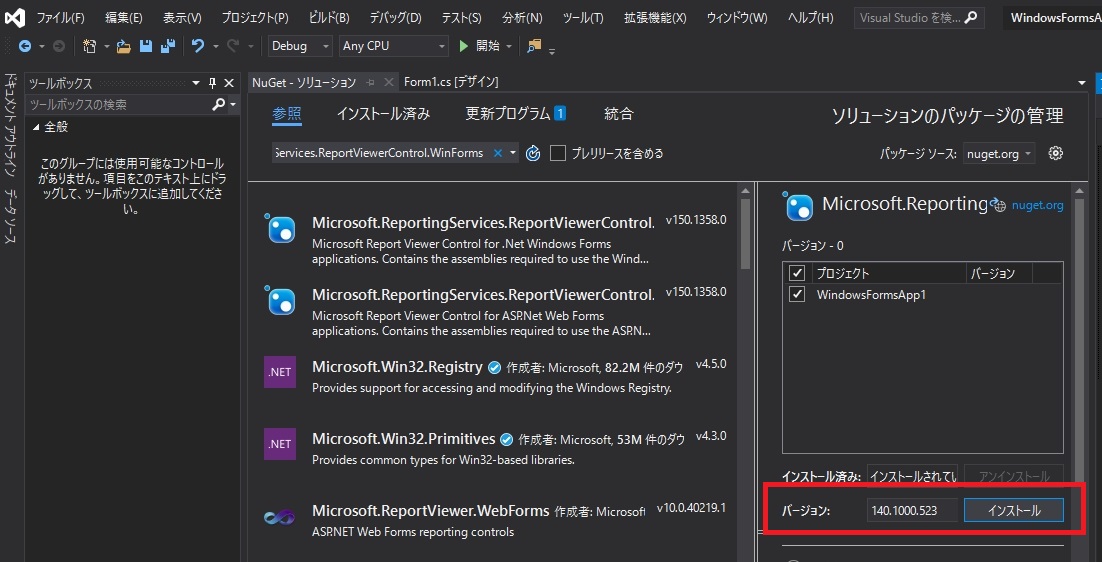The width and height of the screenshot is (1102, 562).
Task: Click the disabled アンインストール button
Action: pyautogui.click(x=1013, y=476)
